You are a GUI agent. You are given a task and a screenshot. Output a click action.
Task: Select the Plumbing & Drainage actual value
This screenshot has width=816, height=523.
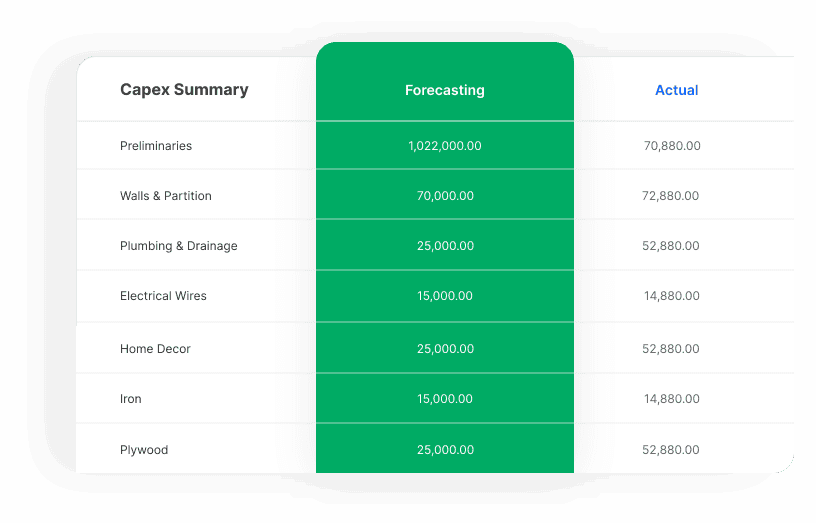[670, 246]
